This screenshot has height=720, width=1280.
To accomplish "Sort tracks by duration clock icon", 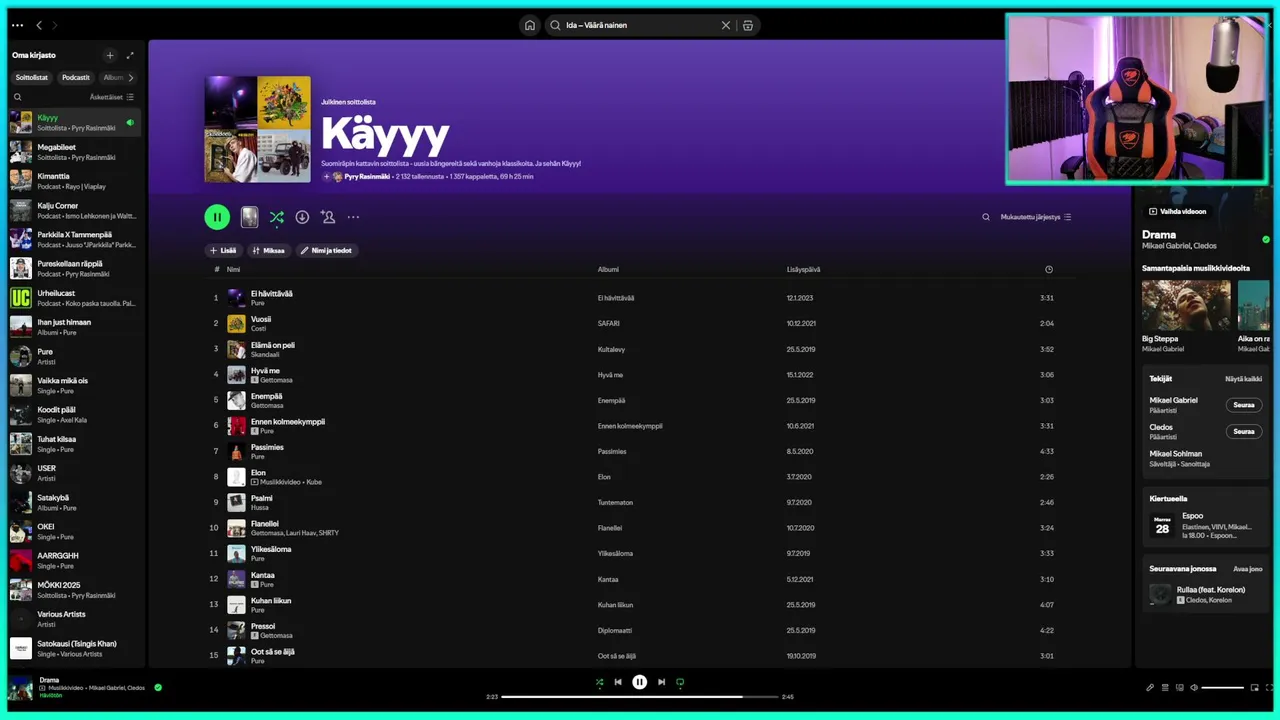I will (1049, 269).
